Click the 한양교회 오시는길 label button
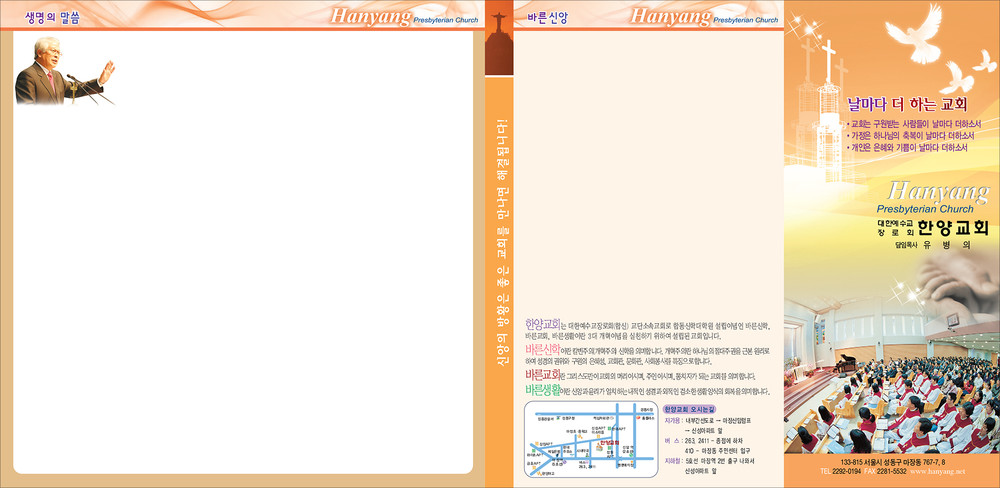This screenshot has height=488, width=1000. click(x=692, y=409)
